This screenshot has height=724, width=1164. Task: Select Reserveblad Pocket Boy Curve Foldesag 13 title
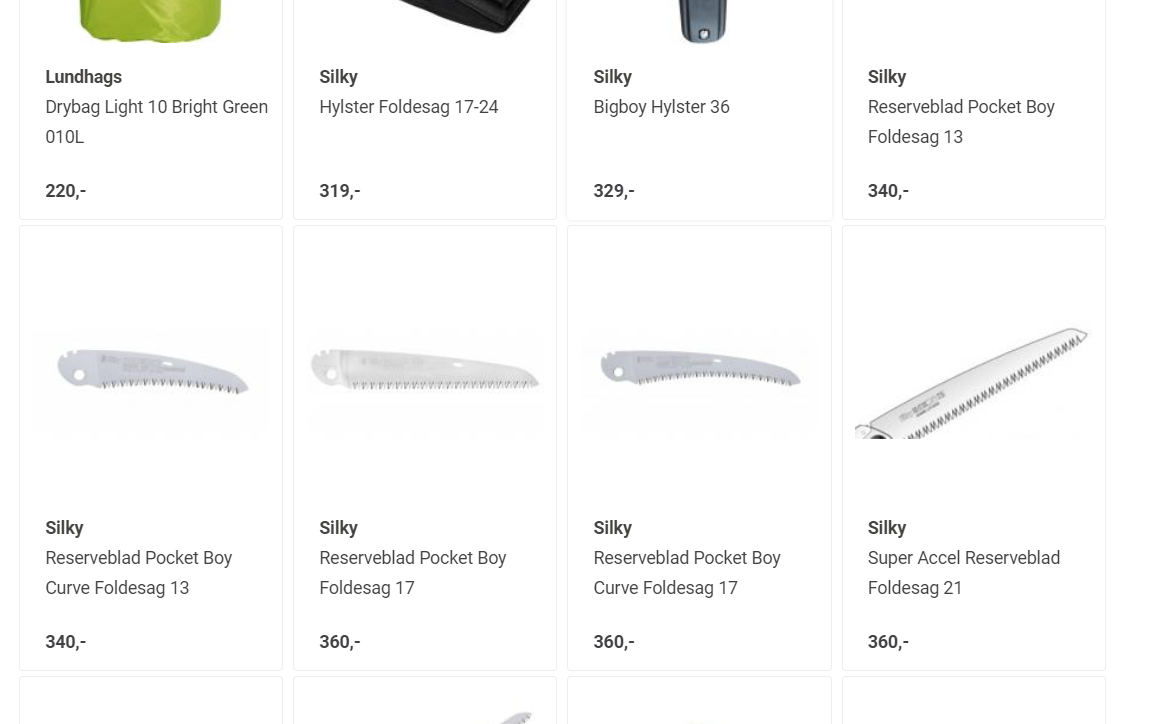138,572
